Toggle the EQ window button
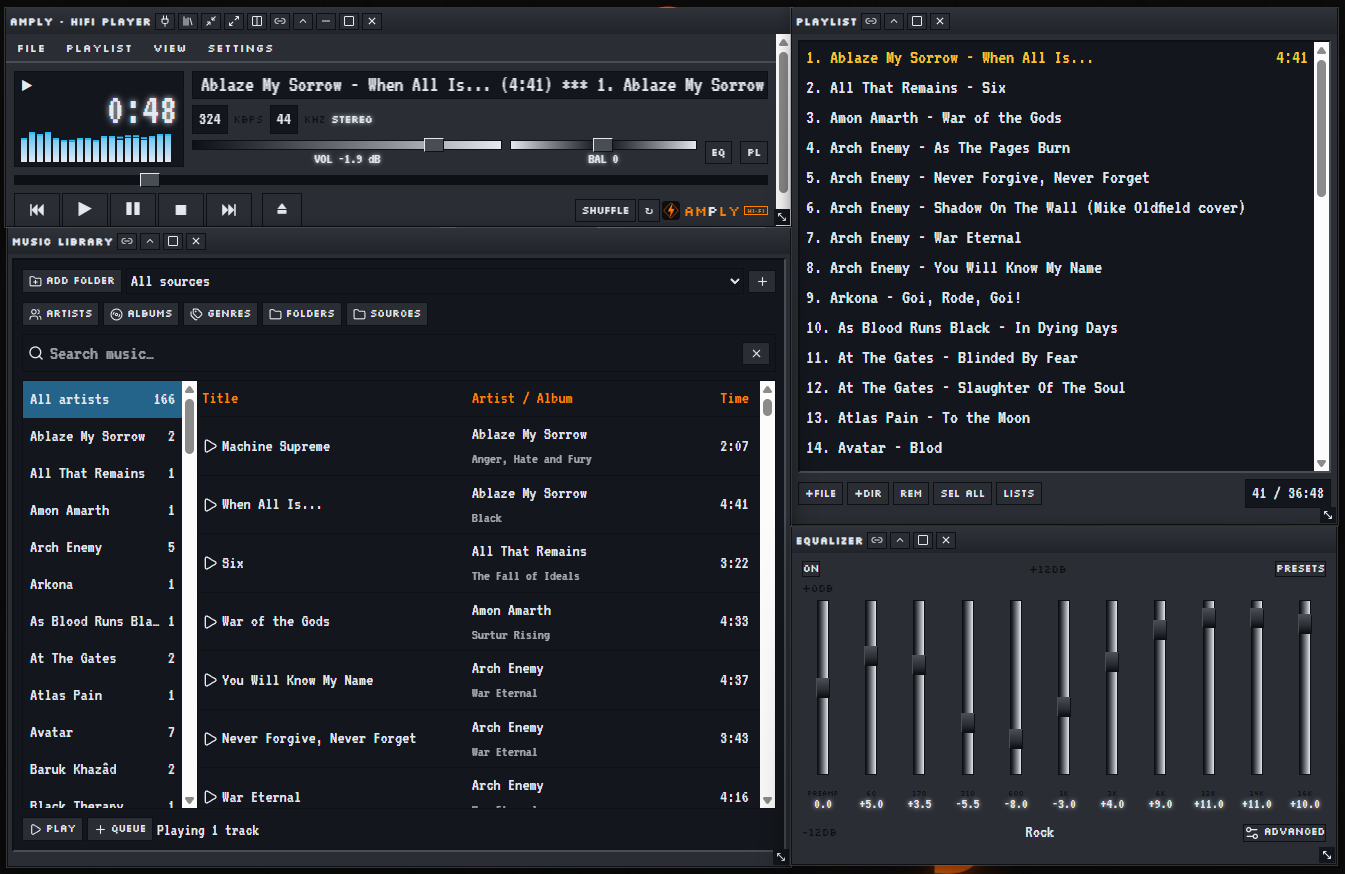The image size is (1345, 874). pos(718,152)
